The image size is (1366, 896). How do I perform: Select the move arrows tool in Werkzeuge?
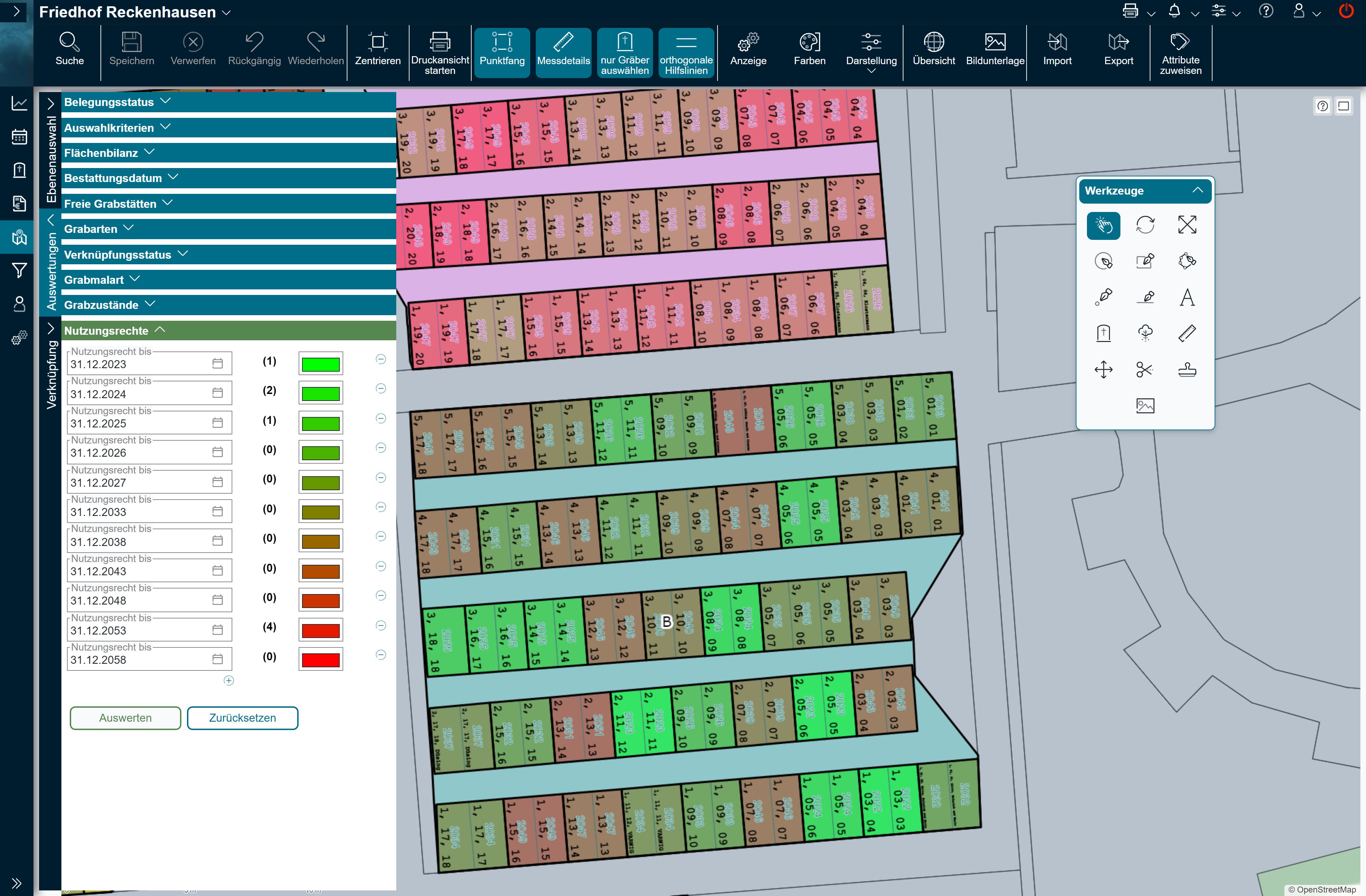click(1103, 370)
